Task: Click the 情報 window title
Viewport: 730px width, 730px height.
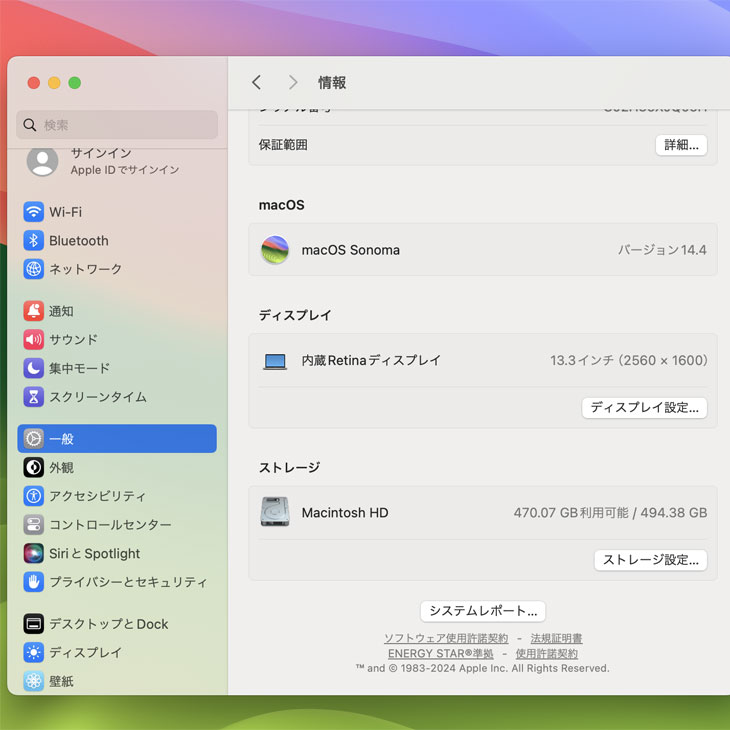Action: coord(332,83)
